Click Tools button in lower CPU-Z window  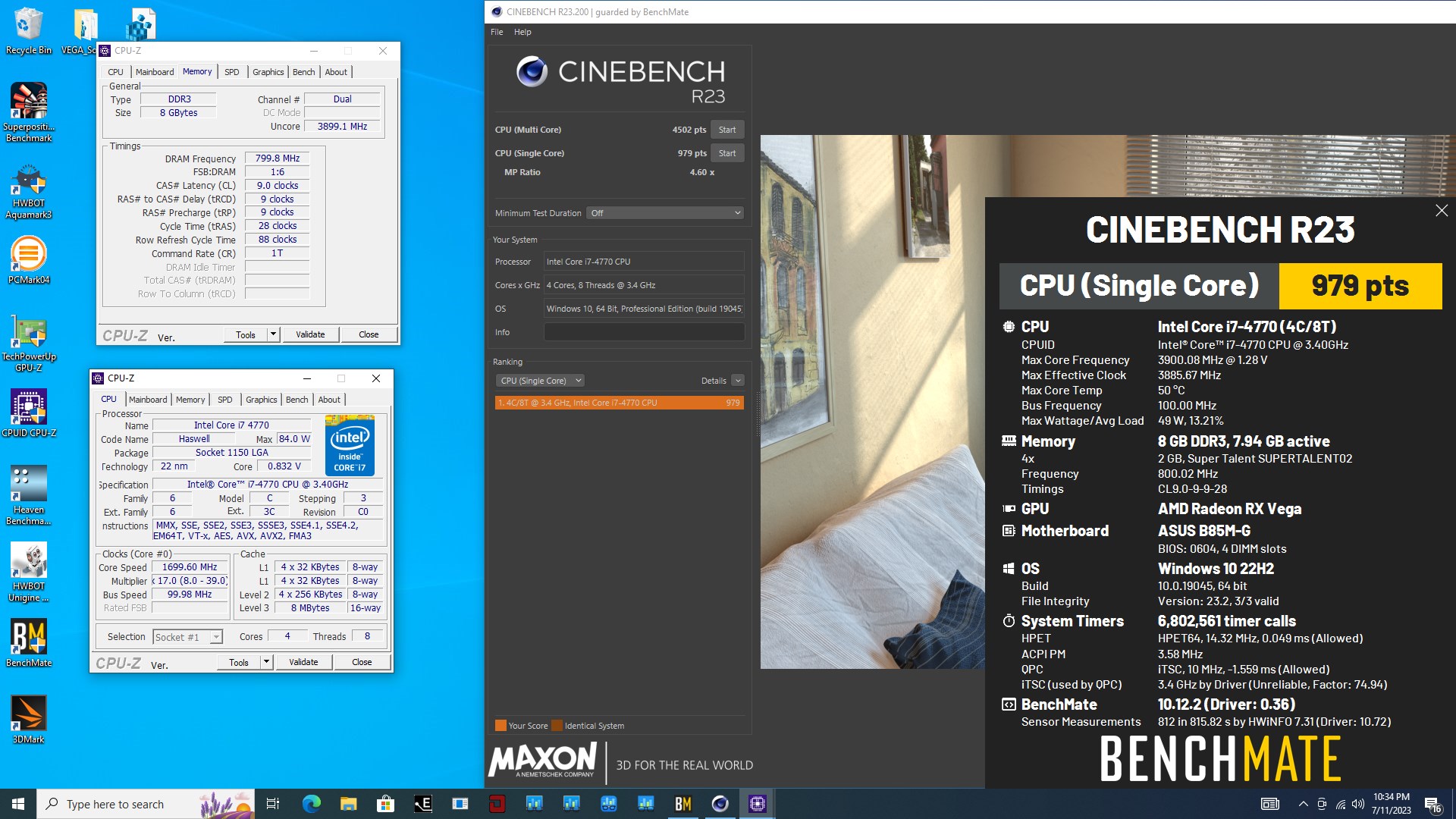(x=239, y=662)
